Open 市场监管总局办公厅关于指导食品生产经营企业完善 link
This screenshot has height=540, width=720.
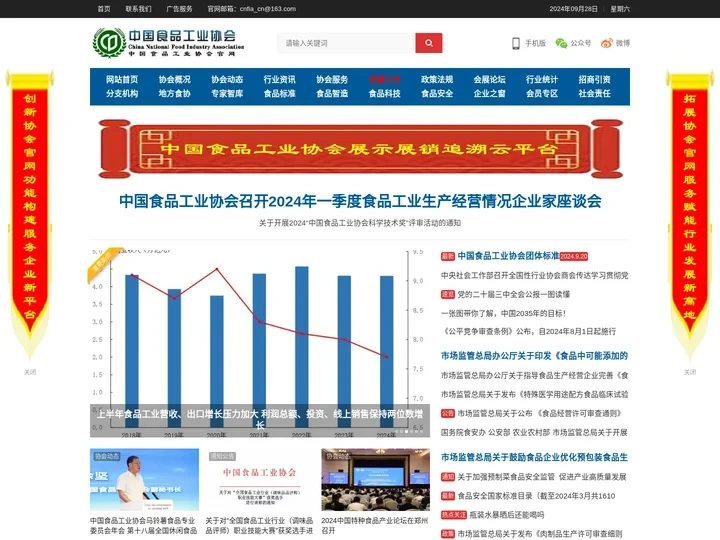534,376
